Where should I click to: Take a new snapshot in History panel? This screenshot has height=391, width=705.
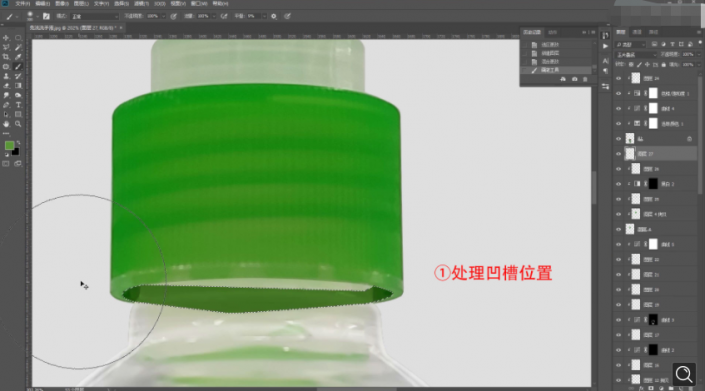574,79
